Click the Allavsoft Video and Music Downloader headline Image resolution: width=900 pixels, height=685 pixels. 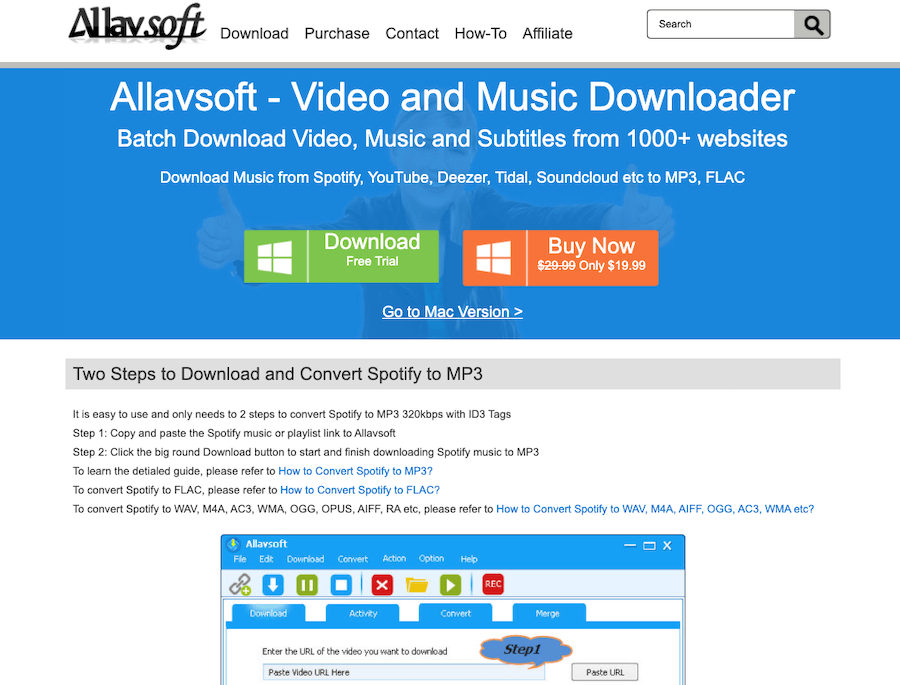[x=452, y=96]
